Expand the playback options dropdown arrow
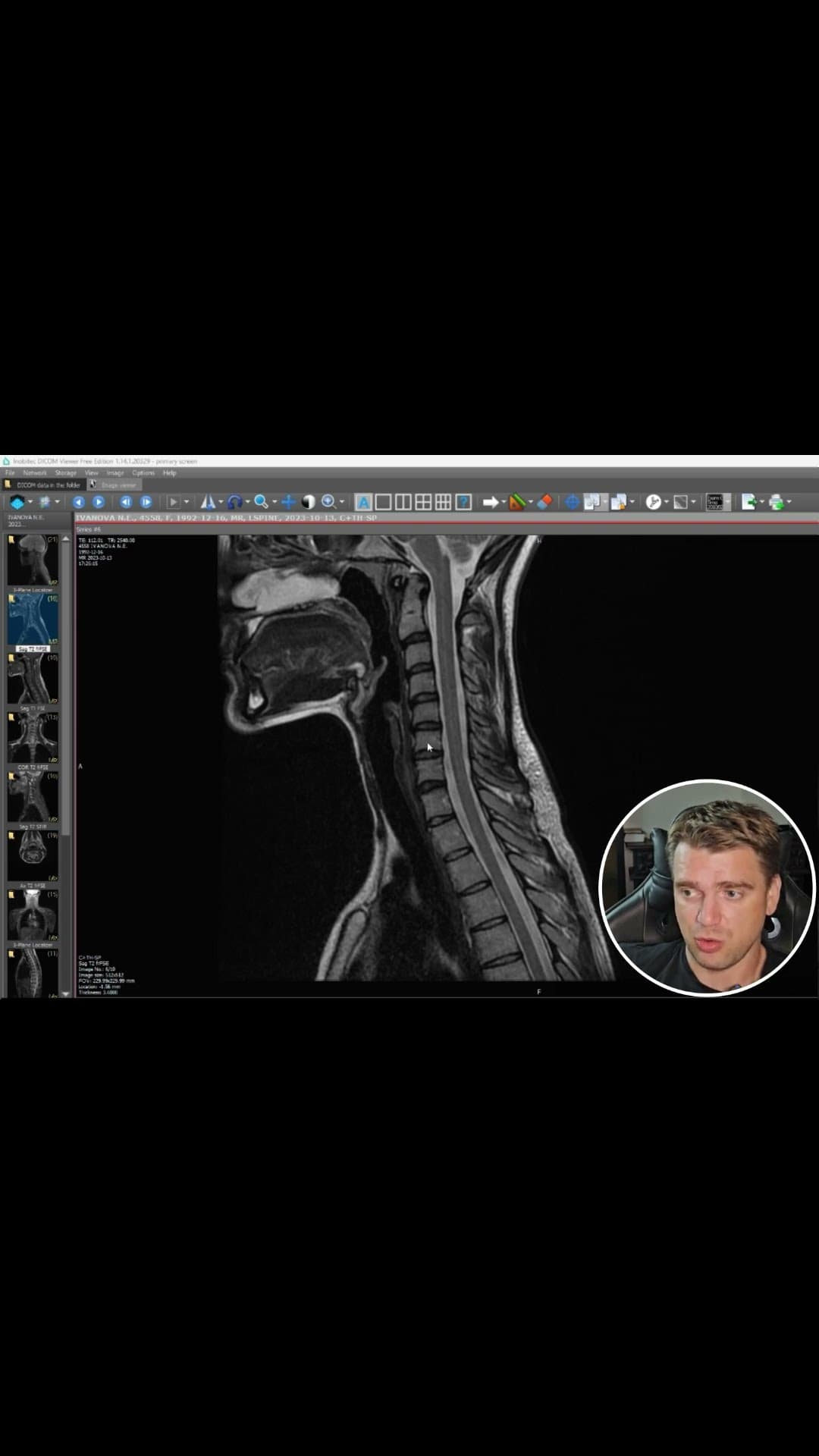The width and height of the screenshot is (819, 1456). 187,502
